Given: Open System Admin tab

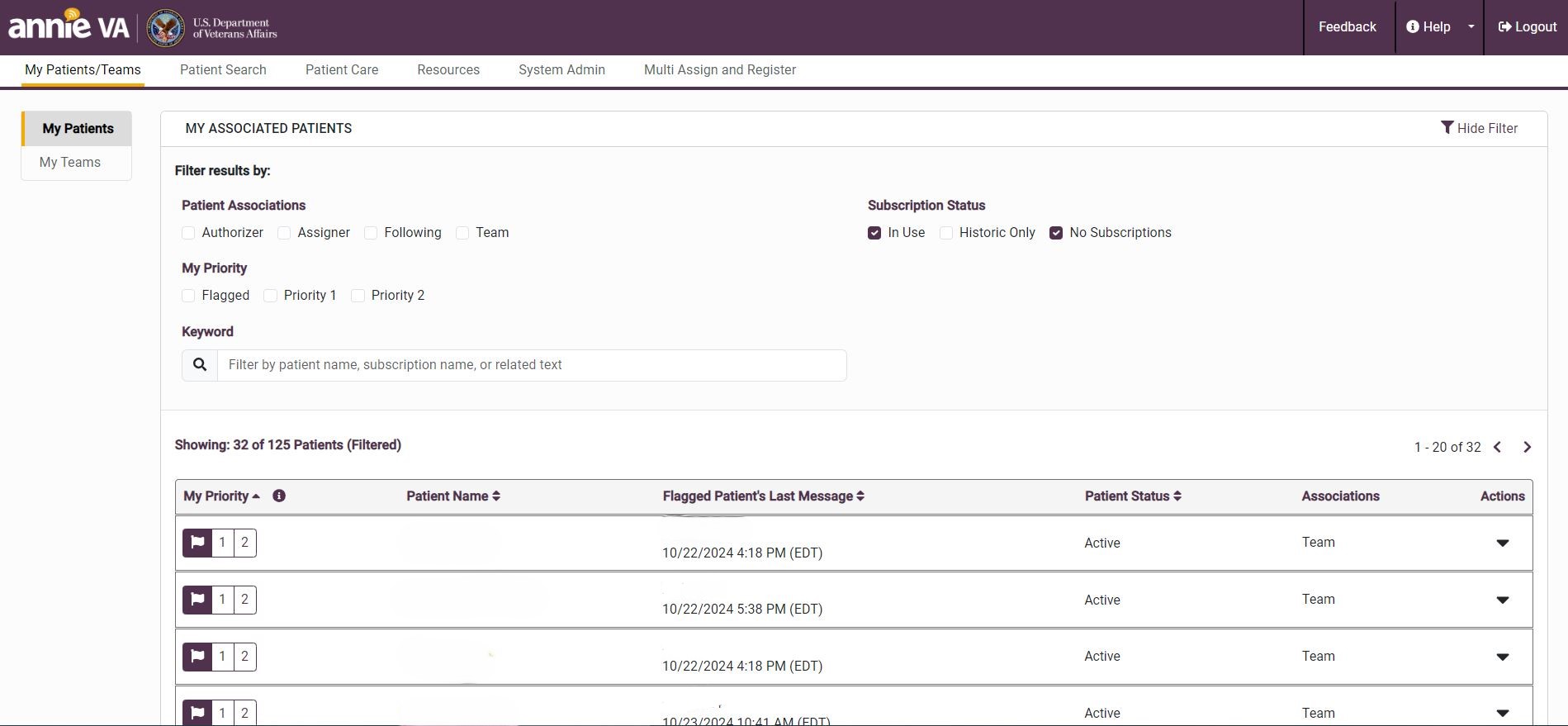Looking at the screenshot, I should point(561,70).
